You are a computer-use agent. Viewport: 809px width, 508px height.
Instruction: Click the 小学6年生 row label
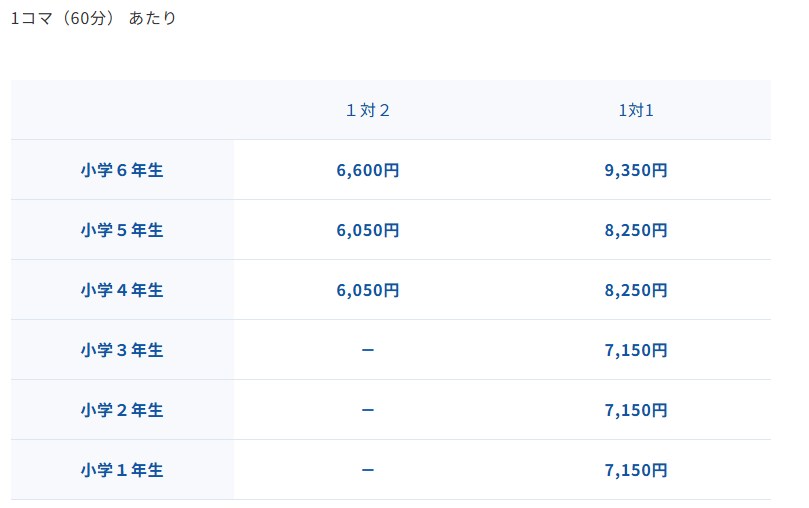point(122,170)
